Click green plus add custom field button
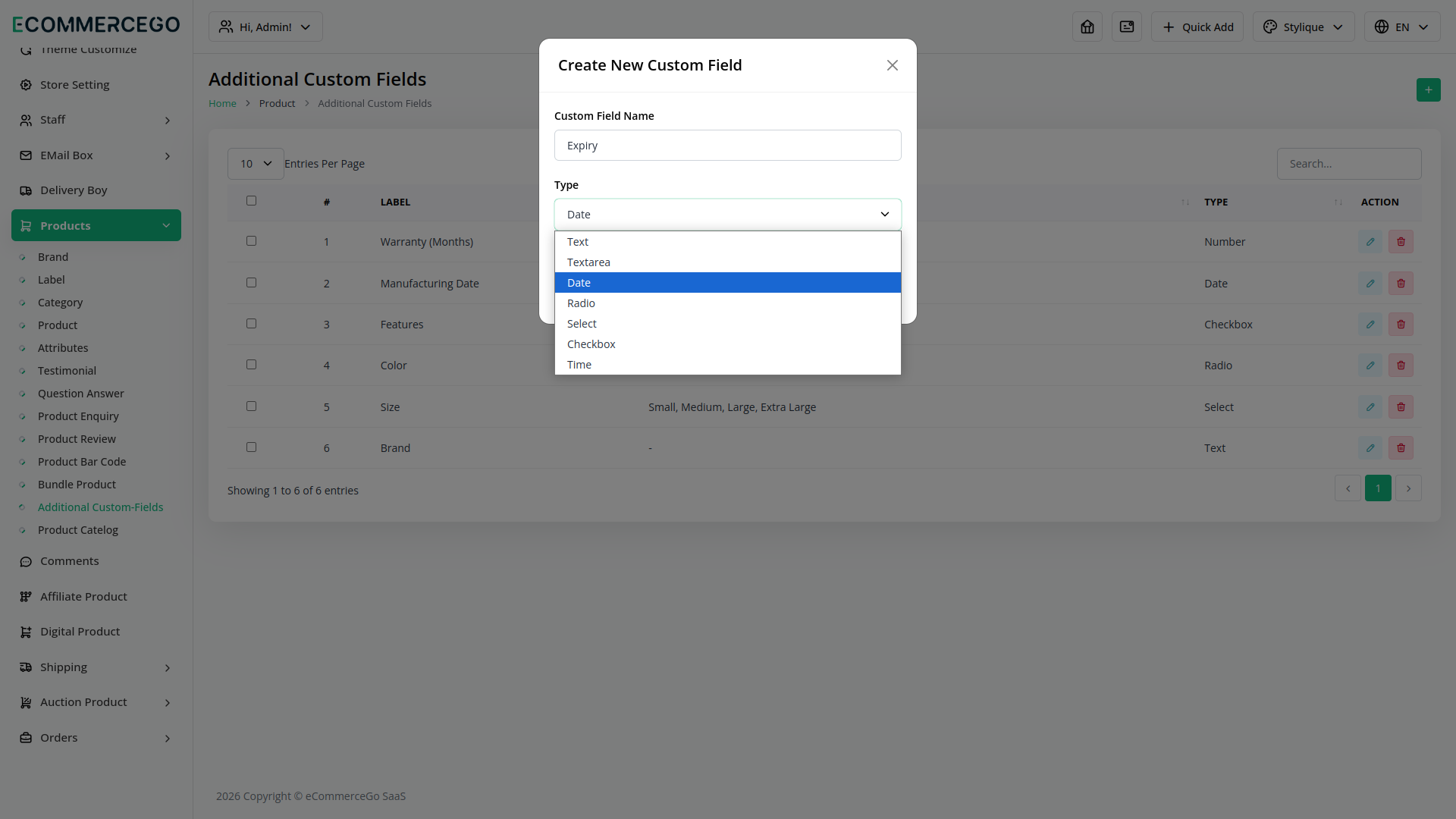 (x=1429, y=89)
